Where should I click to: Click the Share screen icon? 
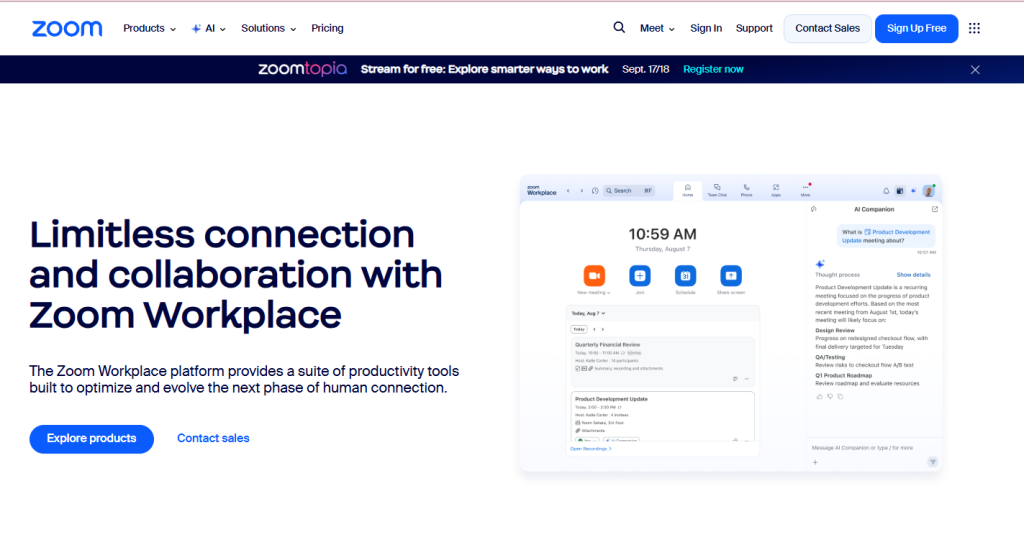click(x=731, y=275)
